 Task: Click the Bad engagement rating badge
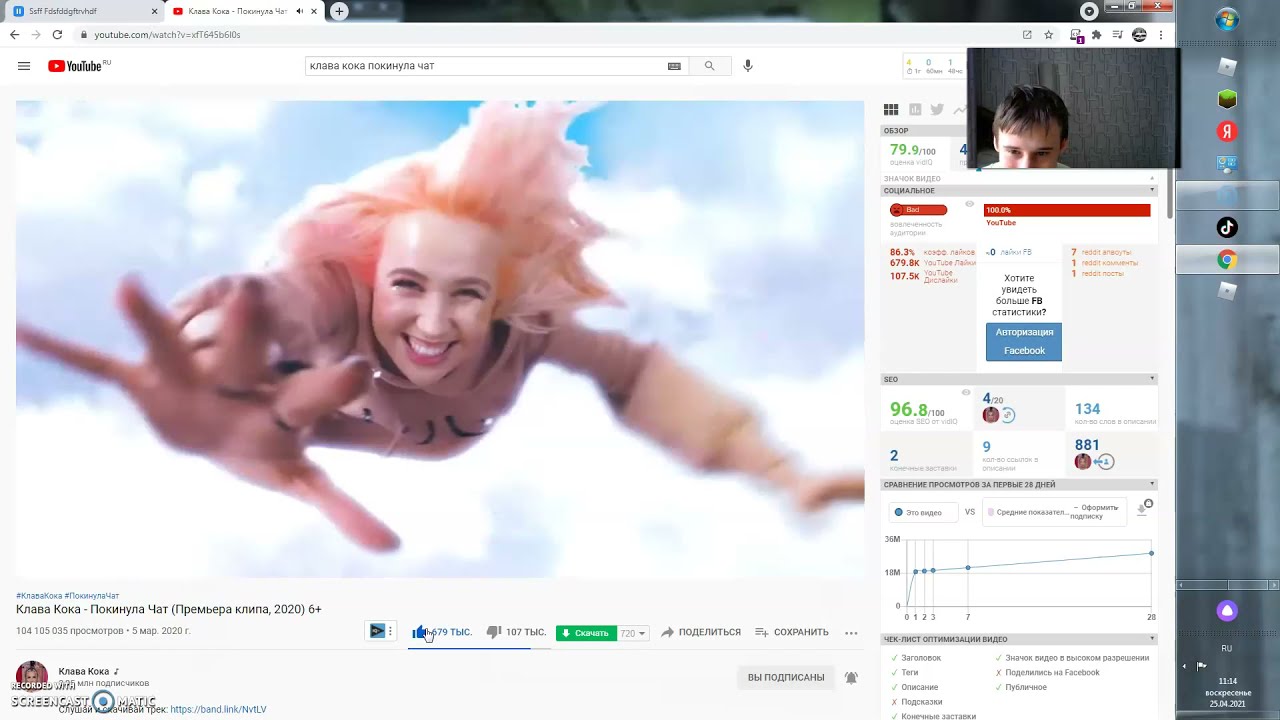tap(918, 210)
